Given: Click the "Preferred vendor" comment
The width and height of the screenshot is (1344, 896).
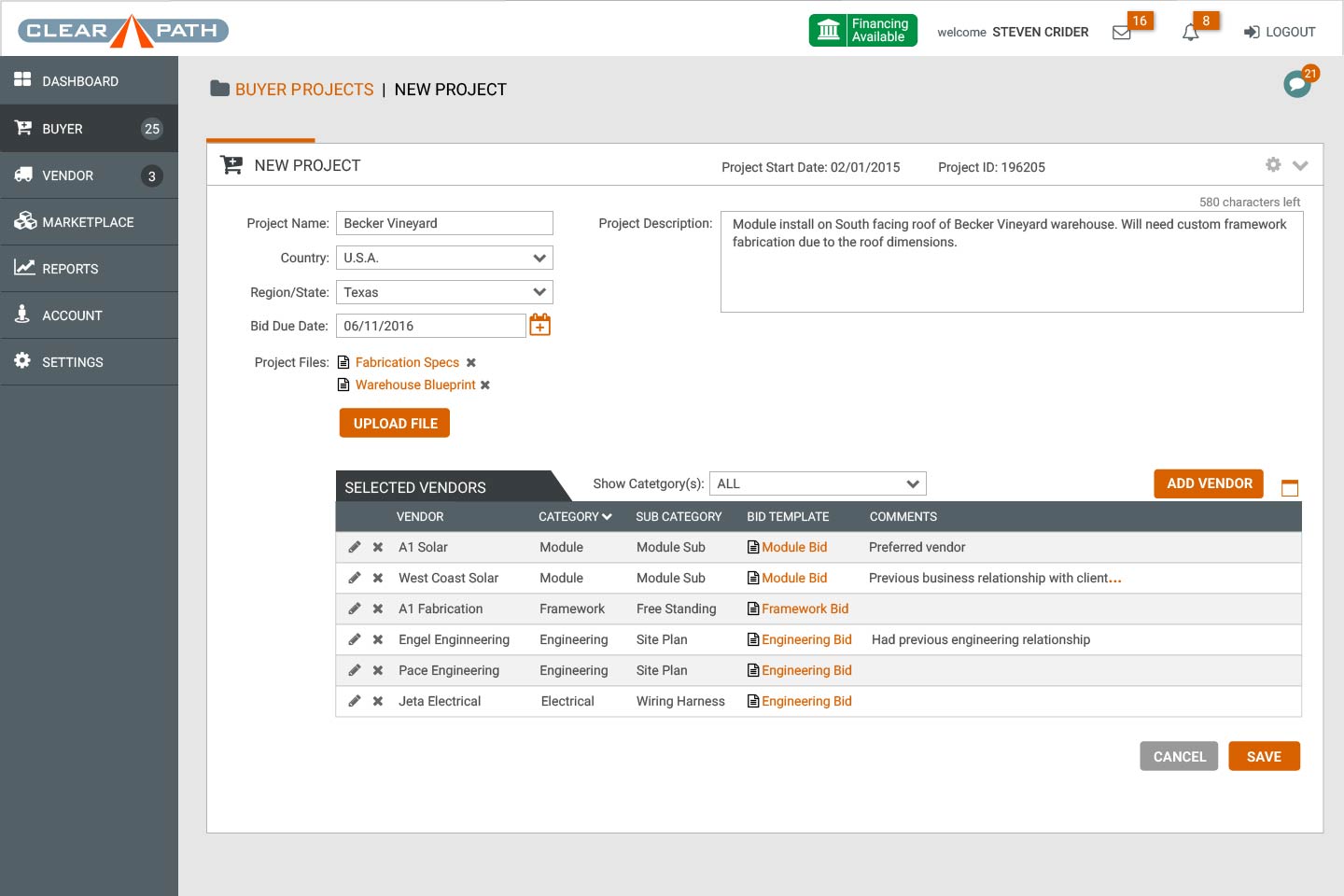Looking at the screenshot, I should pos(917,547).
